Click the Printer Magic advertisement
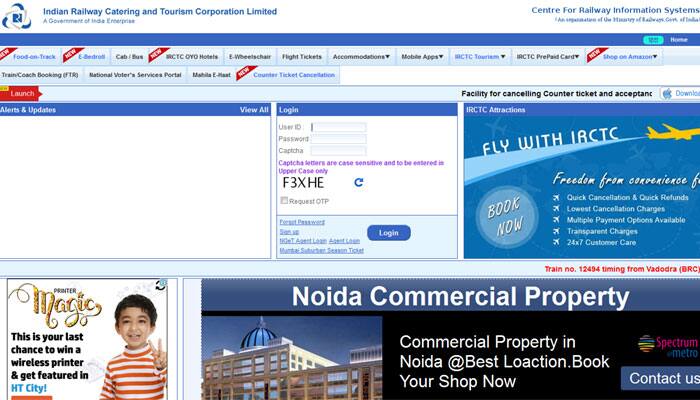This screenshot has height=400, width=700. (88, 339)
